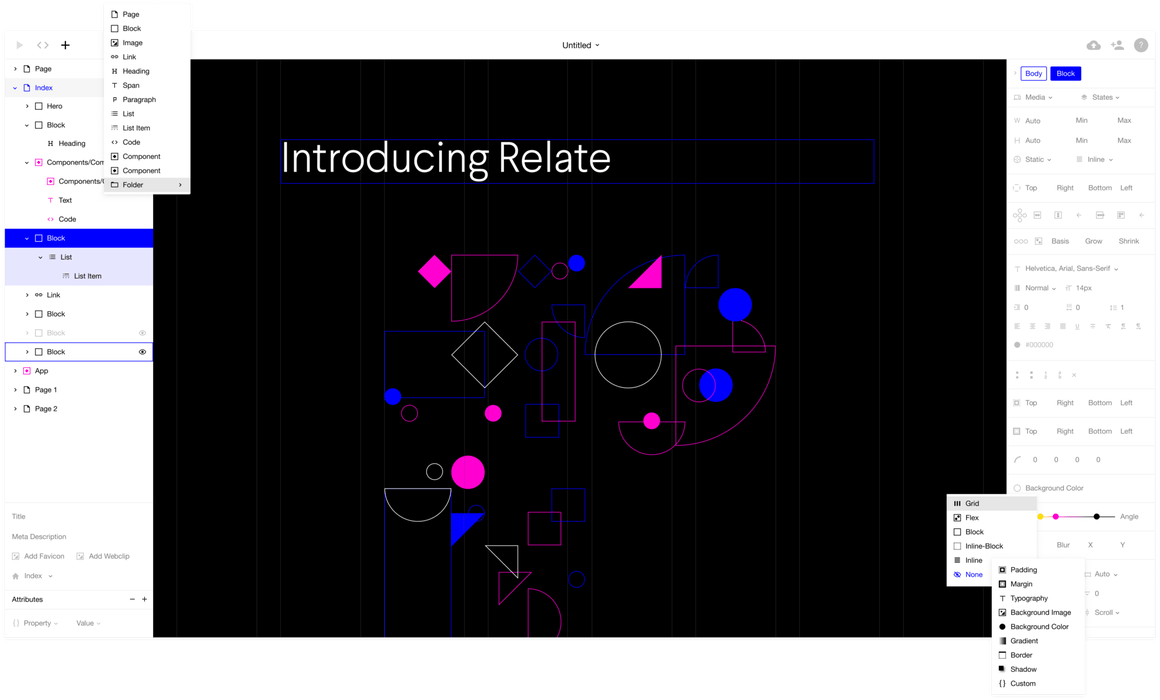Open the help question mark icon

pyautogui.click(x=1141, y=45)
